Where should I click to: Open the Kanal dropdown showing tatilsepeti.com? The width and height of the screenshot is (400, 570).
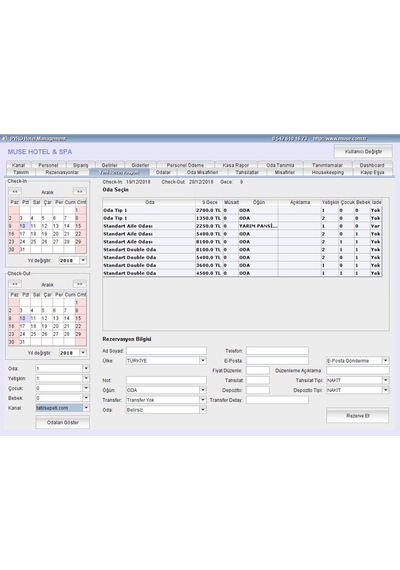click(x=86, y=408)
